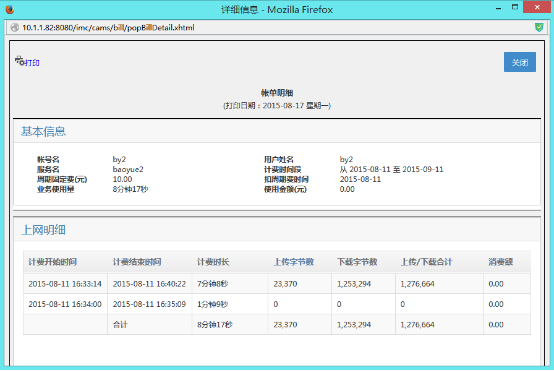Click the 使用金额(元) label
554x371 pixels.
pos(285,189)
